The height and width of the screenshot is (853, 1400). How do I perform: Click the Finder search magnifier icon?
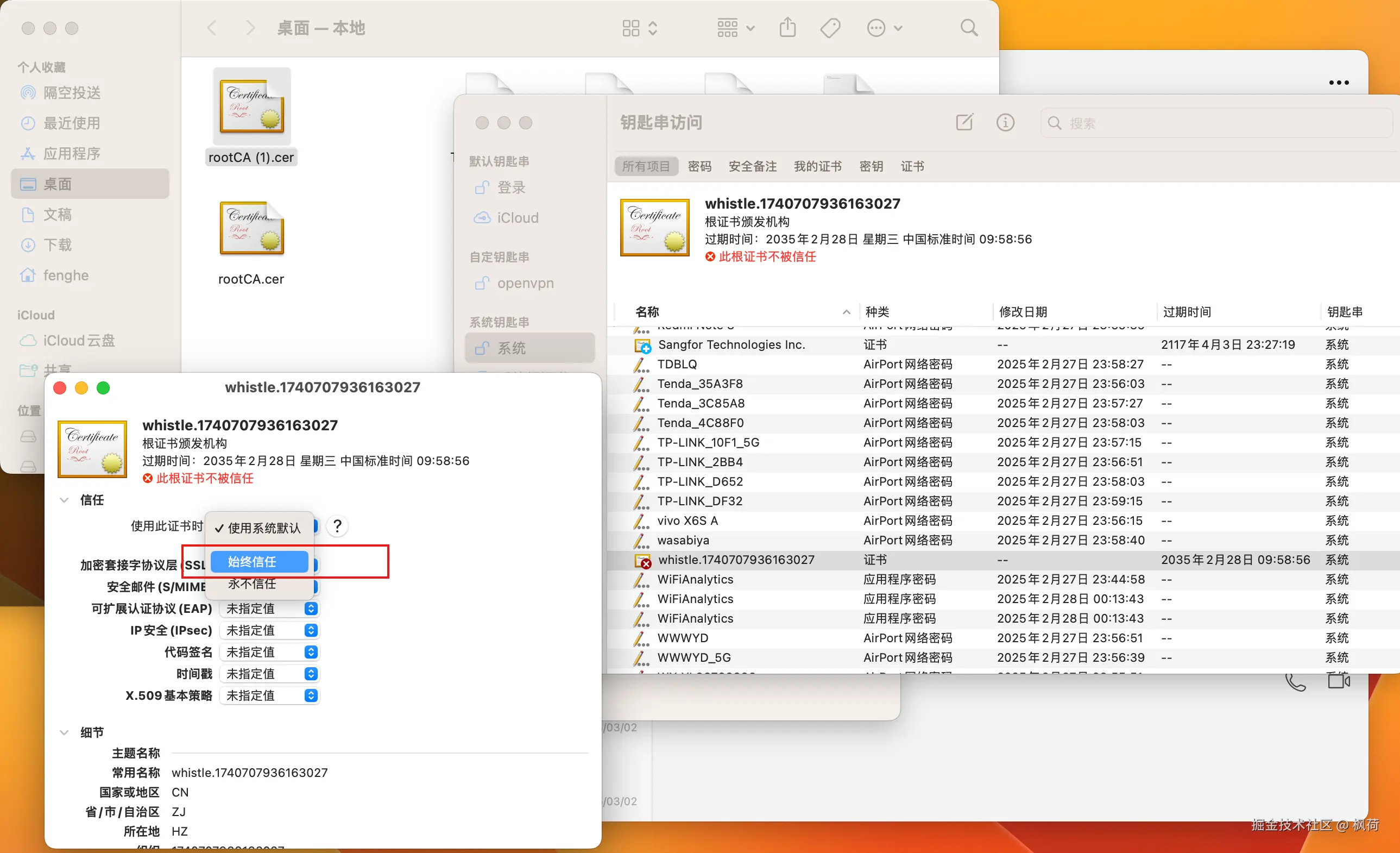tap(968, 27)
